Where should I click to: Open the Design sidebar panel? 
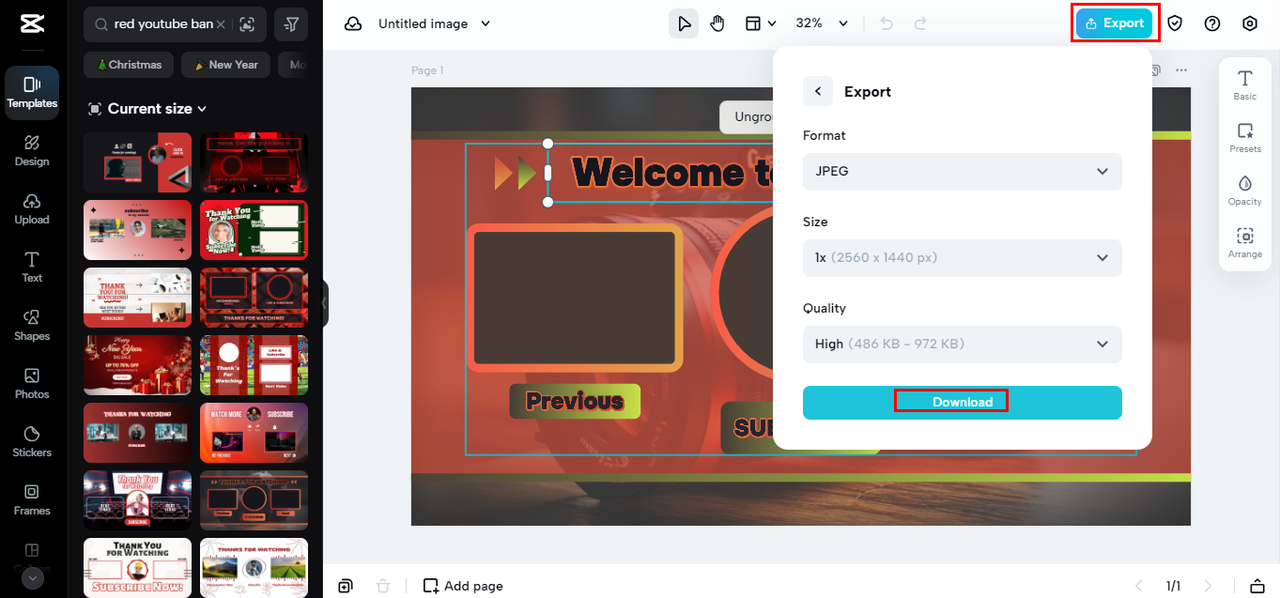click(32, 151)
